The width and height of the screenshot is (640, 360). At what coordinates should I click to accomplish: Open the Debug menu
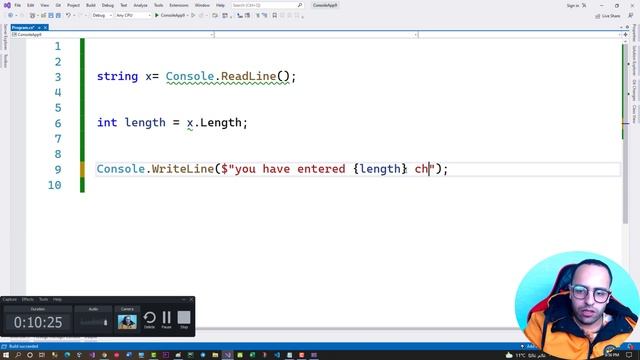[108, 5]
